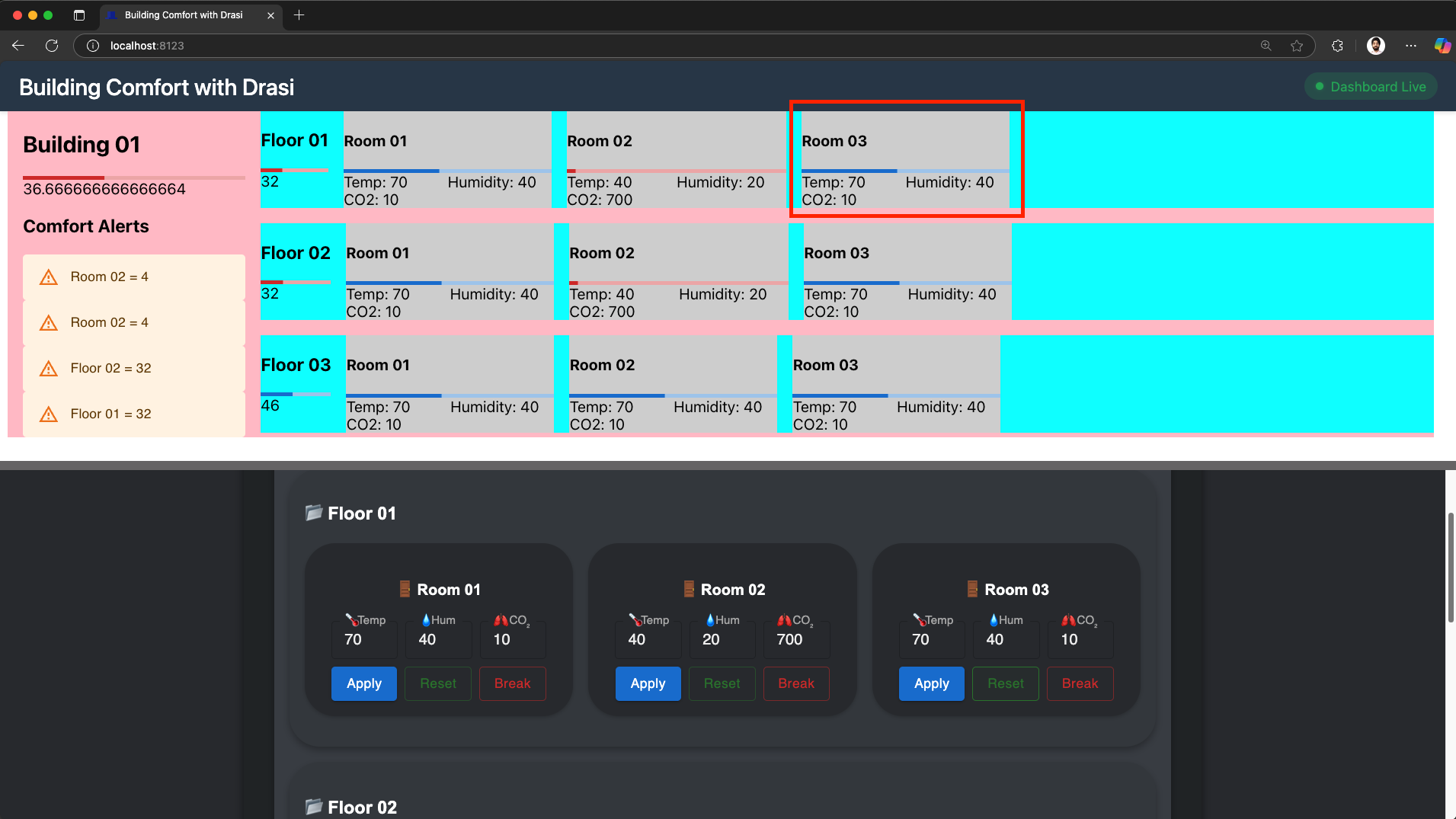
Task: Toggle the Dashboard Live status indicator
Action: (x=1369, y=86)
